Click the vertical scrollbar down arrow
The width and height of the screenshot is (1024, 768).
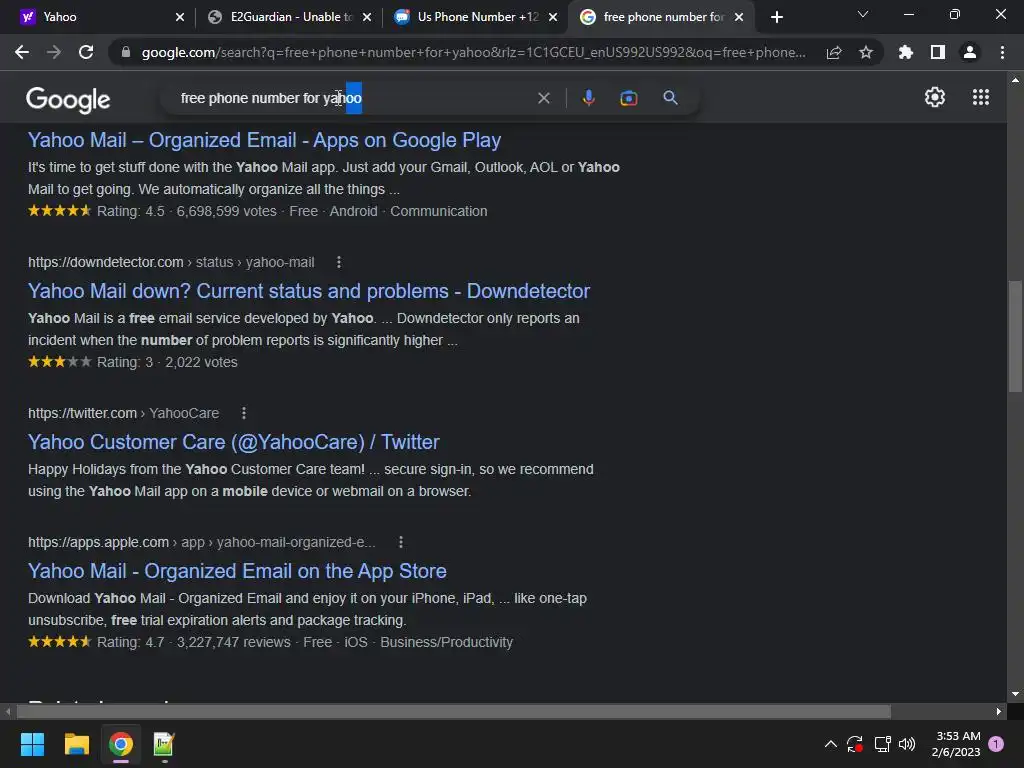1014,694
